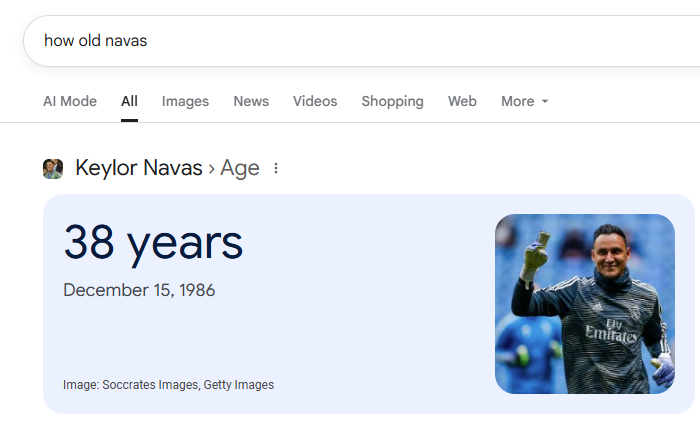Image resolution: width=700 pixels, height=424 pixels.
Task: Show Videos search results
Action: (315, 101)
